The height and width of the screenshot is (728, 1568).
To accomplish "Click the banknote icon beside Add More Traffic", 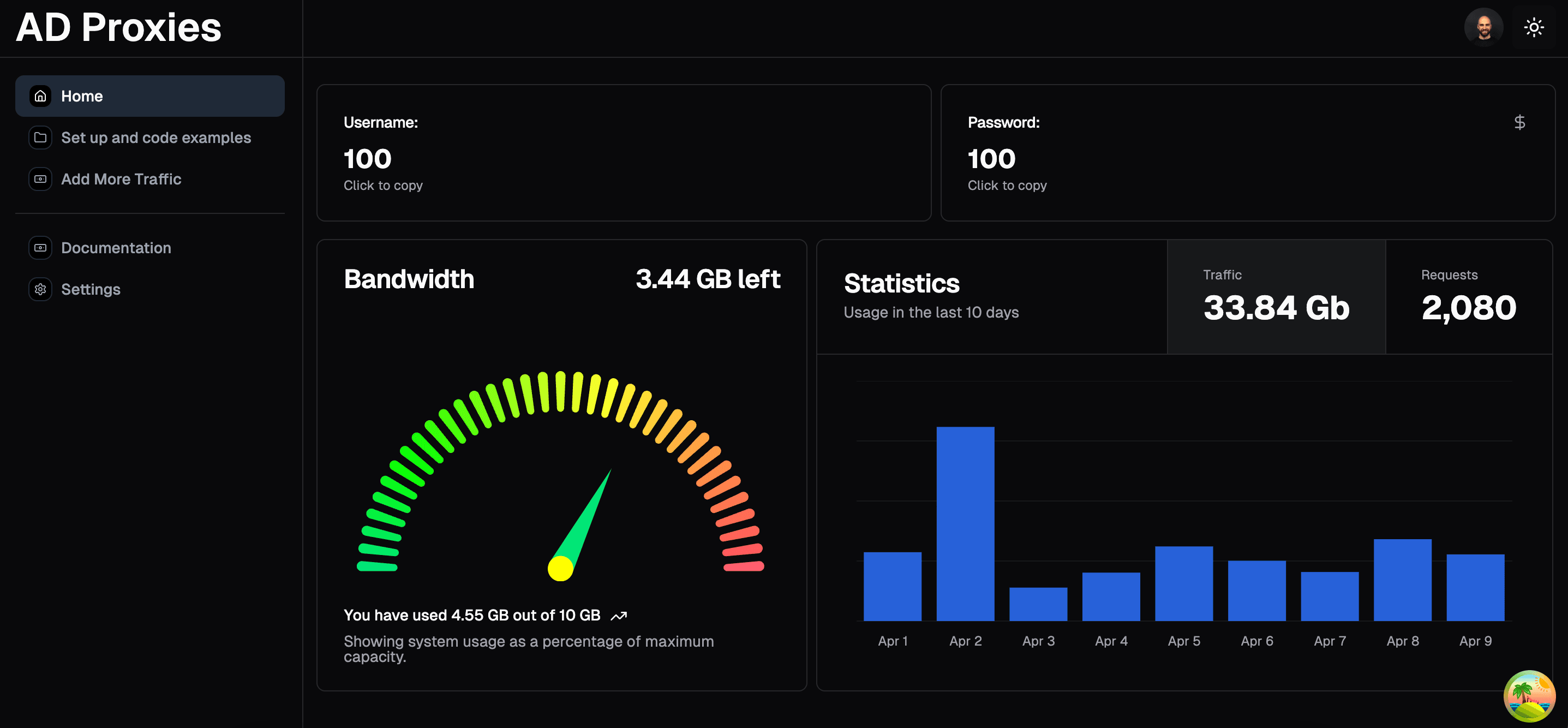I will click(40, 179).
